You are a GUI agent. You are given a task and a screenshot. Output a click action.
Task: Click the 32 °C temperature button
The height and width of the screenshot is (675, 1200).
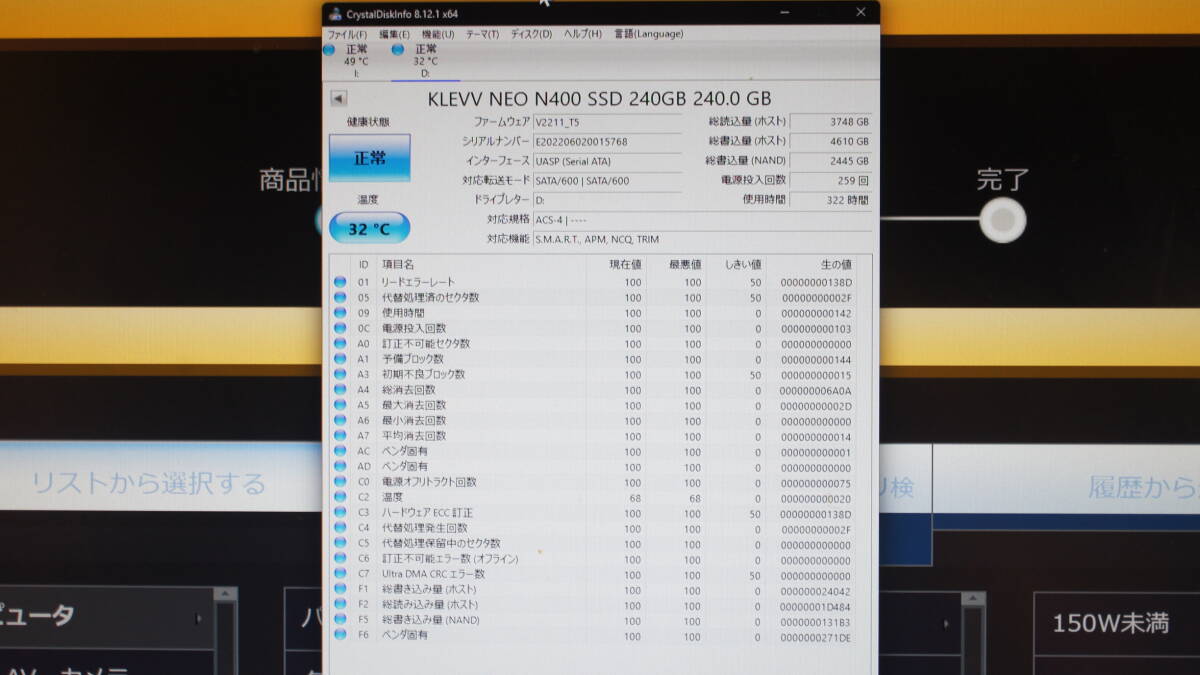click(x=369, y=228)
